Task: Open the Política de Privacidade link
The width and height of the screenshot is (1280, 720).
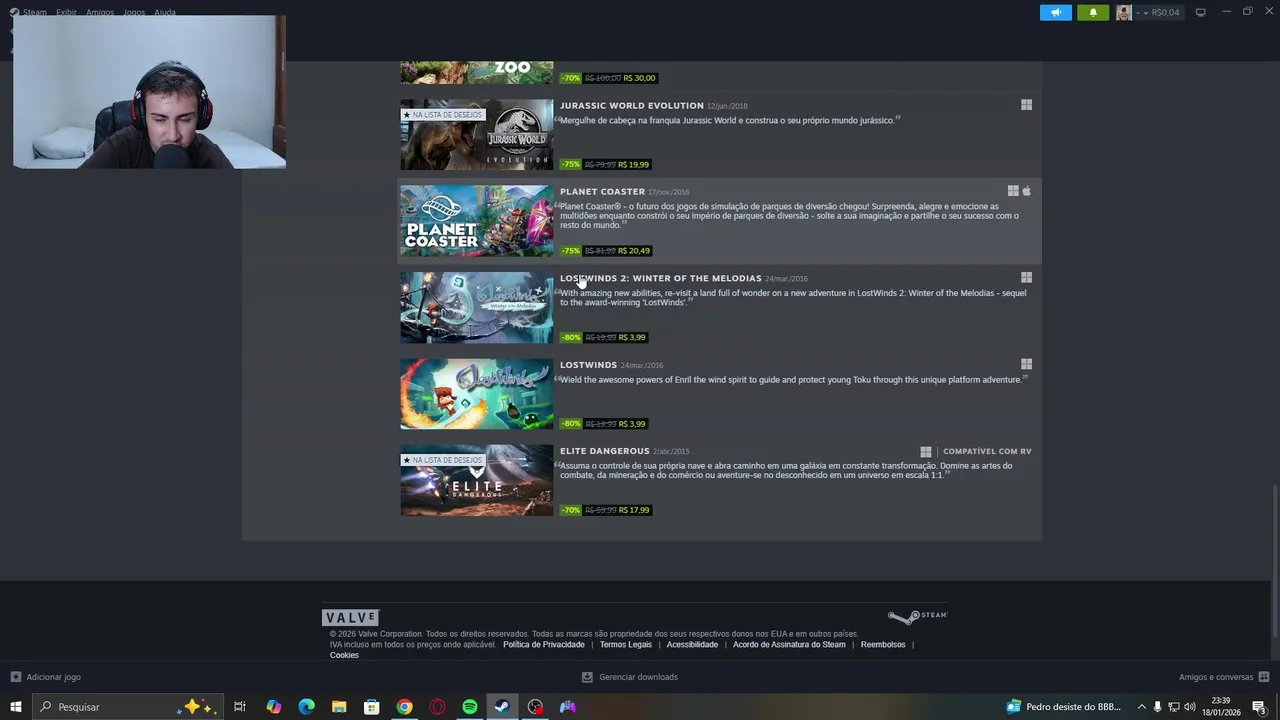Action: click(x=544, y=645)
